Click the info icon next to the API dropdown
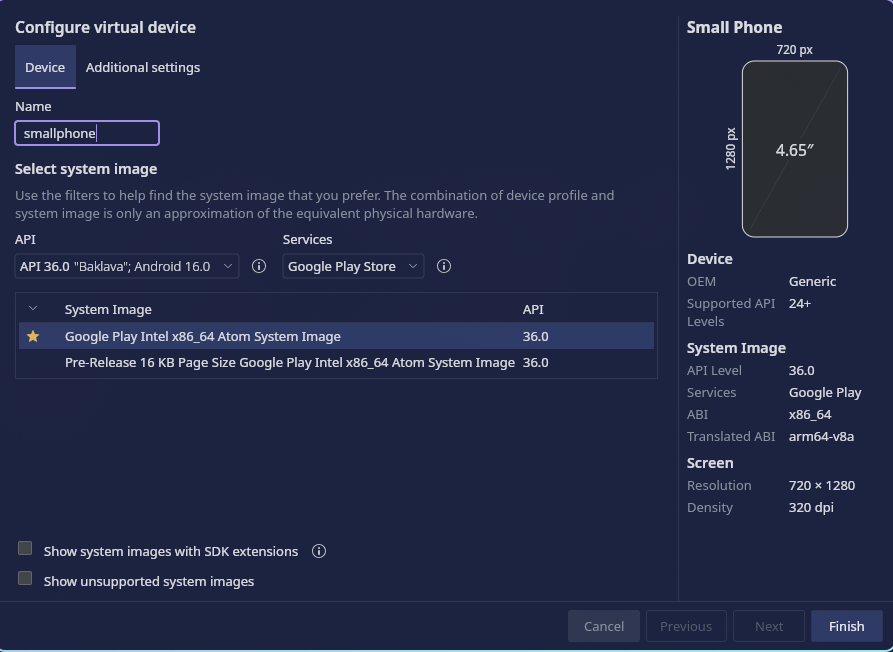This screenshot has width=893, height=652. click(258, 266)
